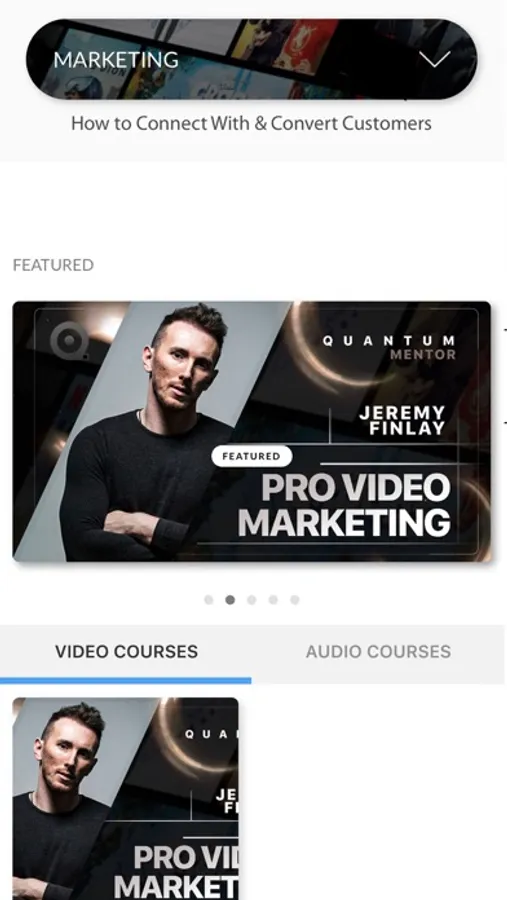Go to the first carousel page dot
This screenshot has width=507, height=900.
(208, 600)
